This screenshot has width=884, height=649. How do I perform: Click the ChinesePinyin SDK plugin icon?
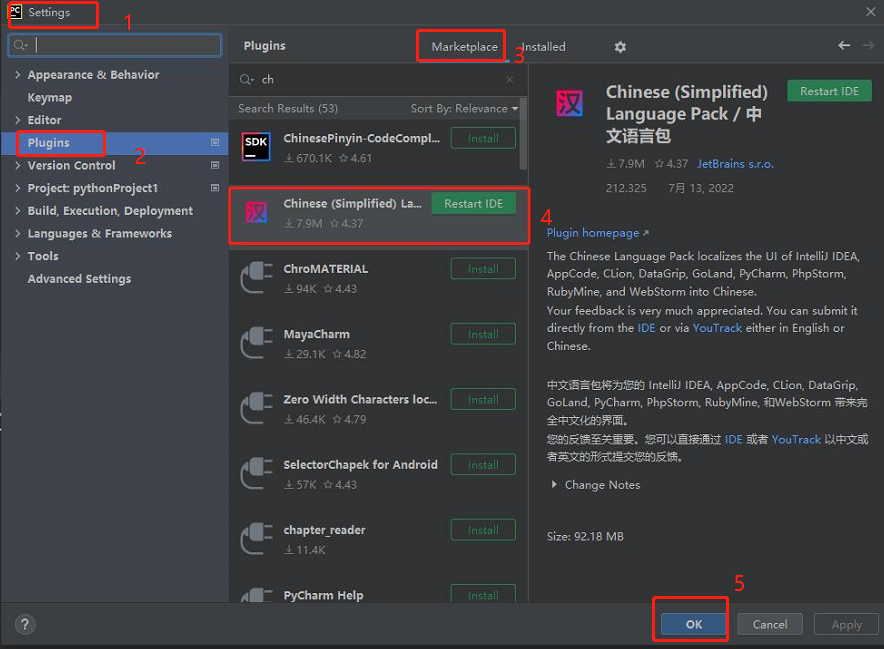tap(256, 147)
